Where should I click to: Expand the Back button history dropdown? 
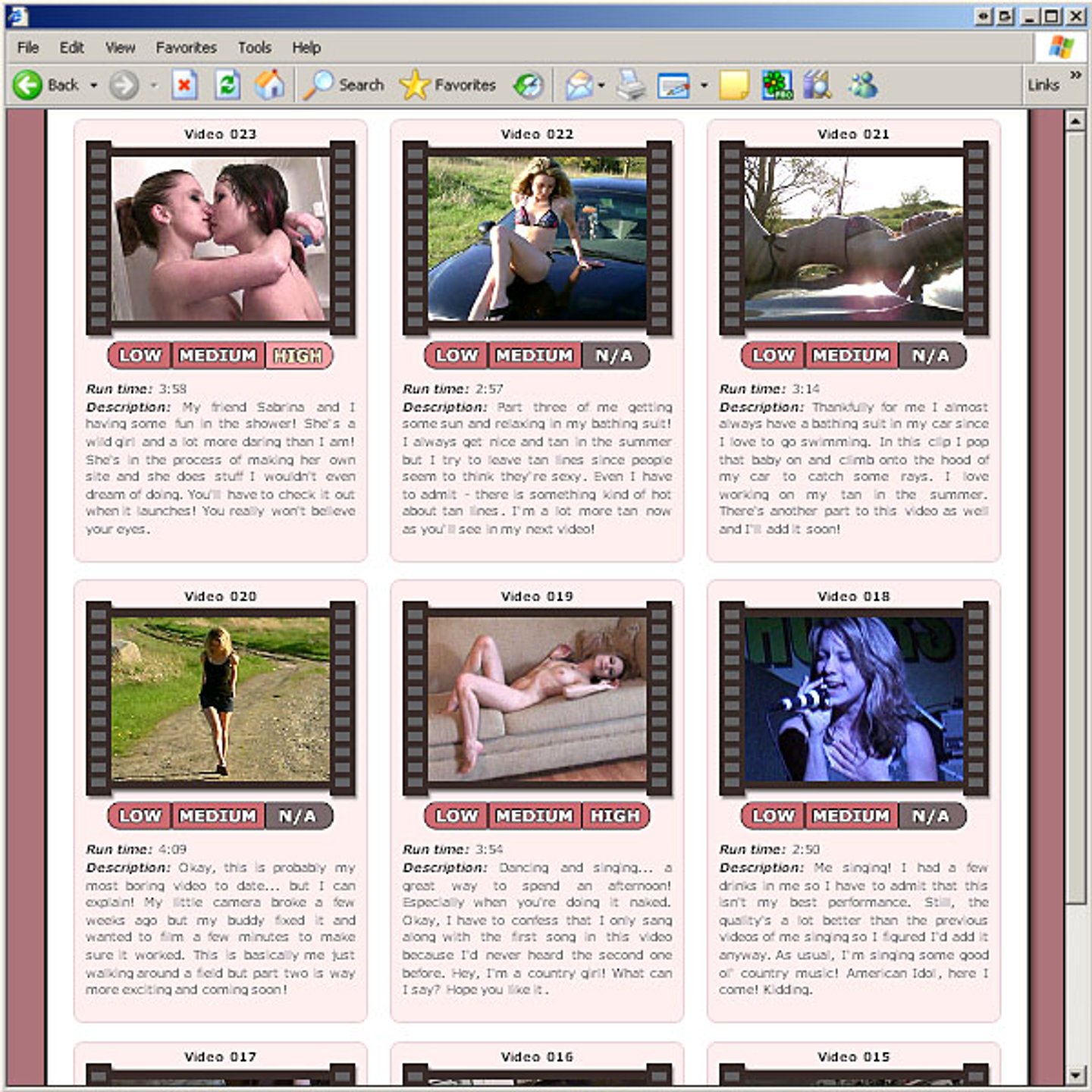point(94,85)
